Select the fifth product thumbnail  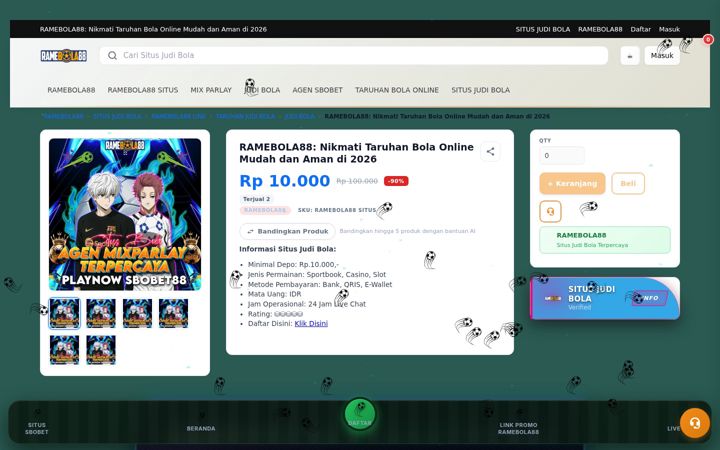pyautogui.click(x=64, y=350)
